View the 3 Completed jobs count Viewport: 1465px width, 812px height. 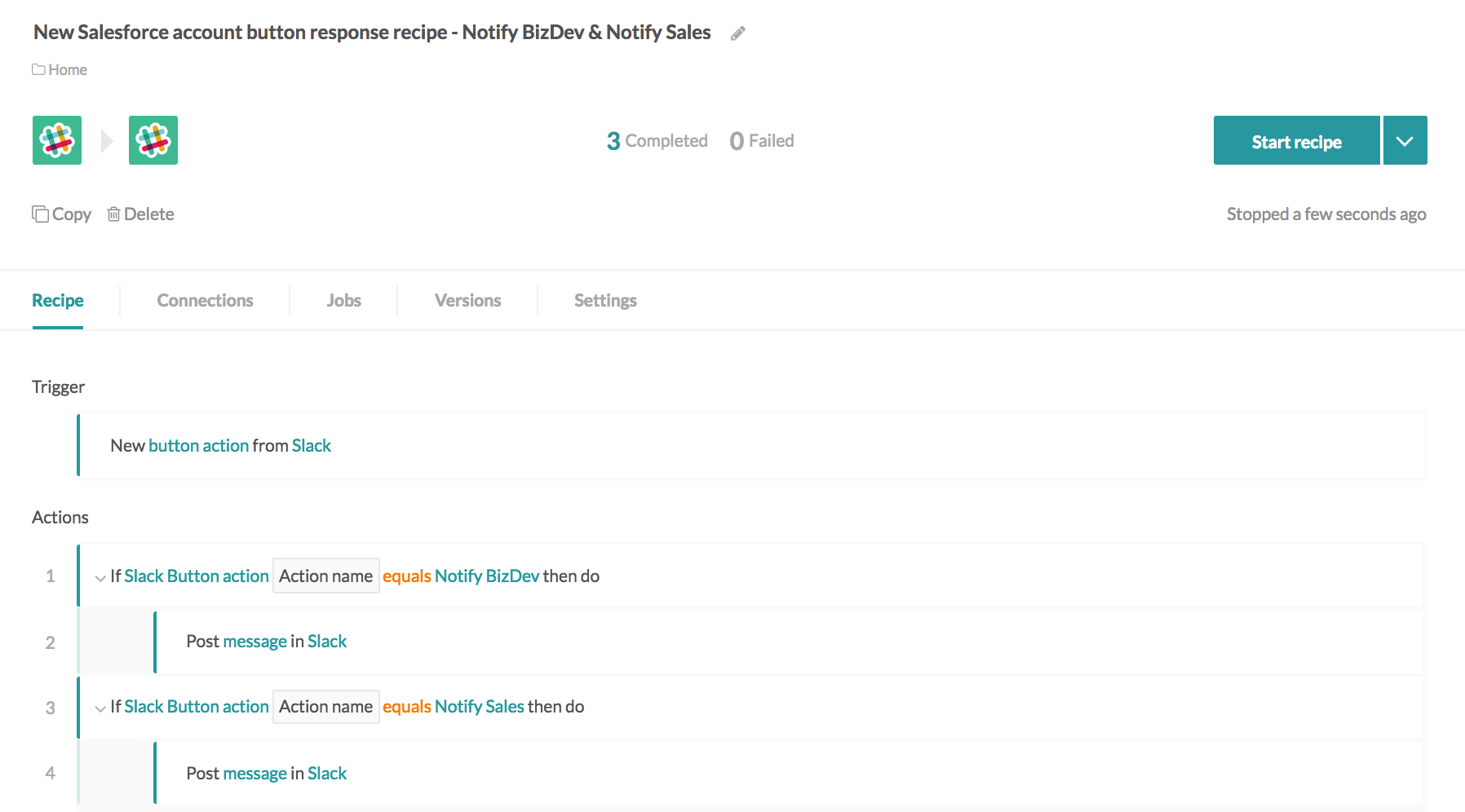pyautogui.click(x=657, y=141)
